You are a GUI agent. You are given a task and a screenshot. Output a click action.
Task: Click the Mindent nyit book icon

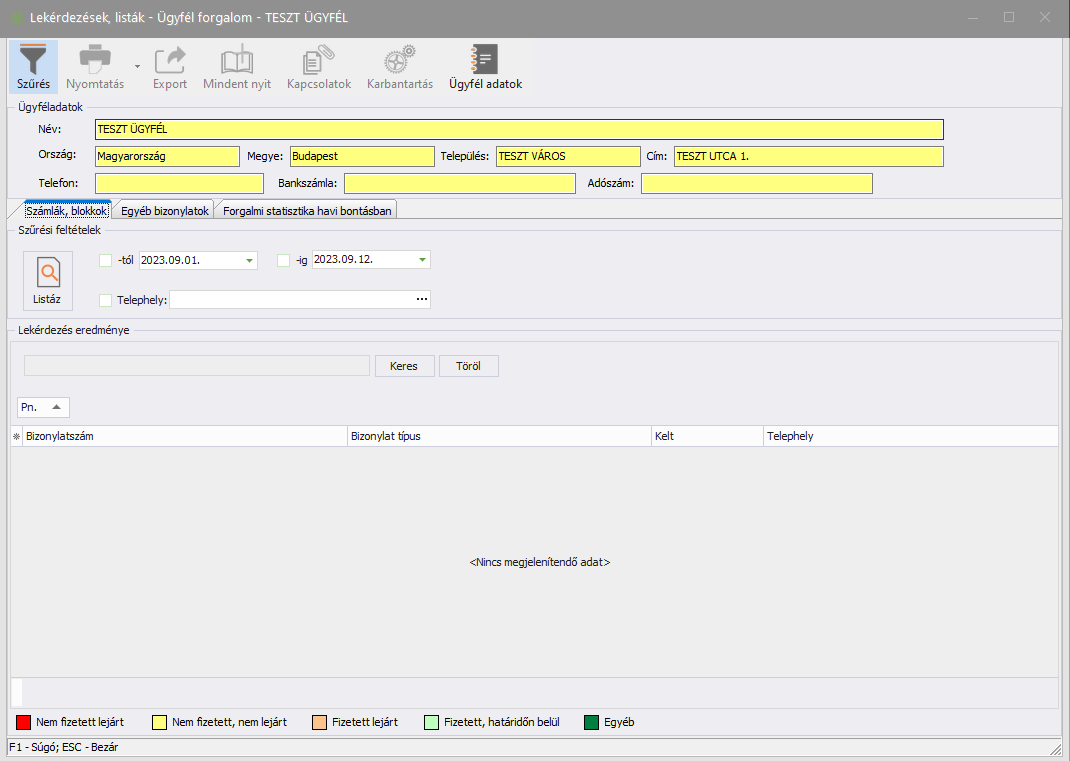point(237,60)
